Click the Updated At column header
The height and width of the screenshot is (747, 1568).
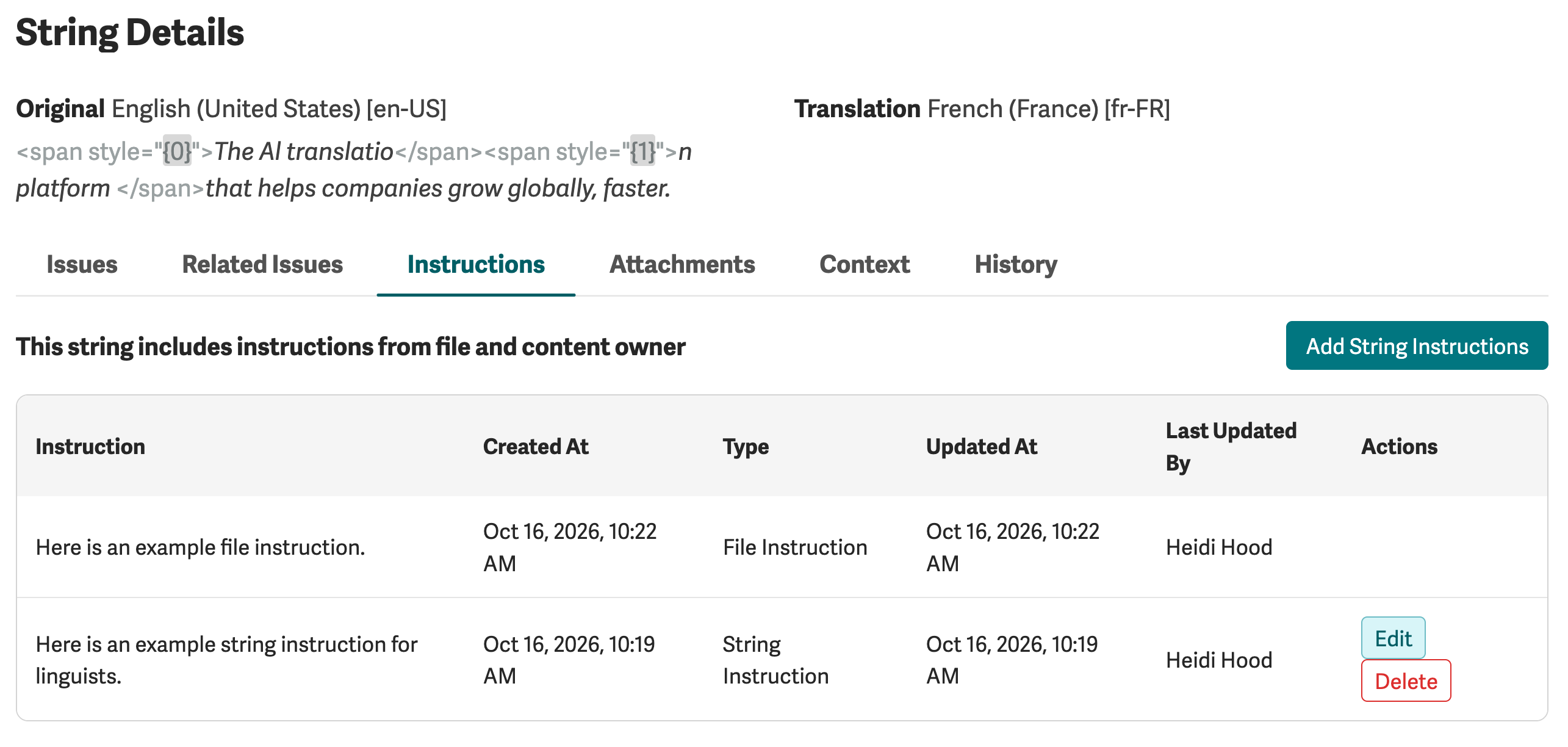[x=981, y=446]
